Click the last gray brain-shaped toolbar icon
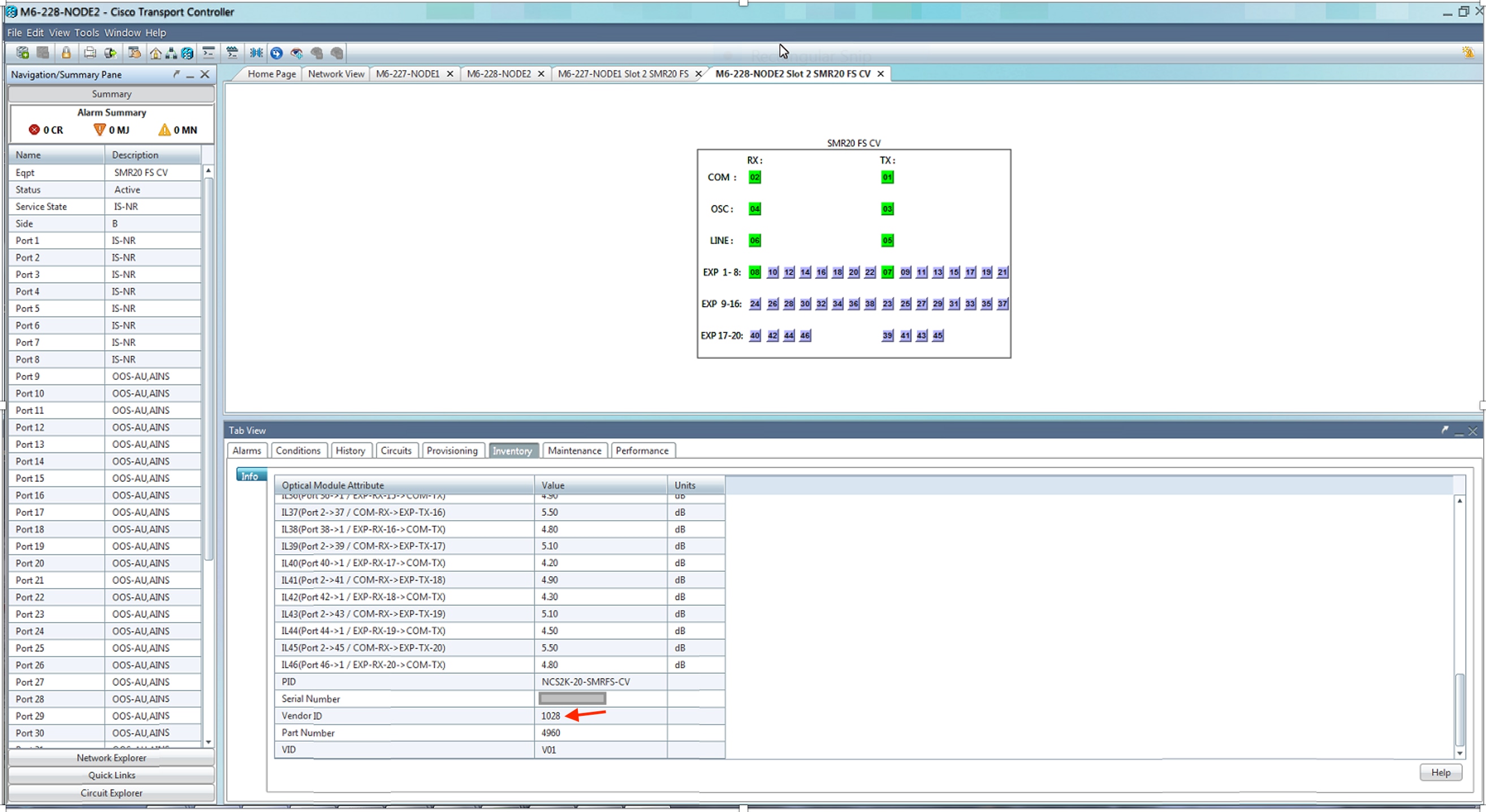Image resolution: width=1486 pixels, height=812 pixels. 337,53
